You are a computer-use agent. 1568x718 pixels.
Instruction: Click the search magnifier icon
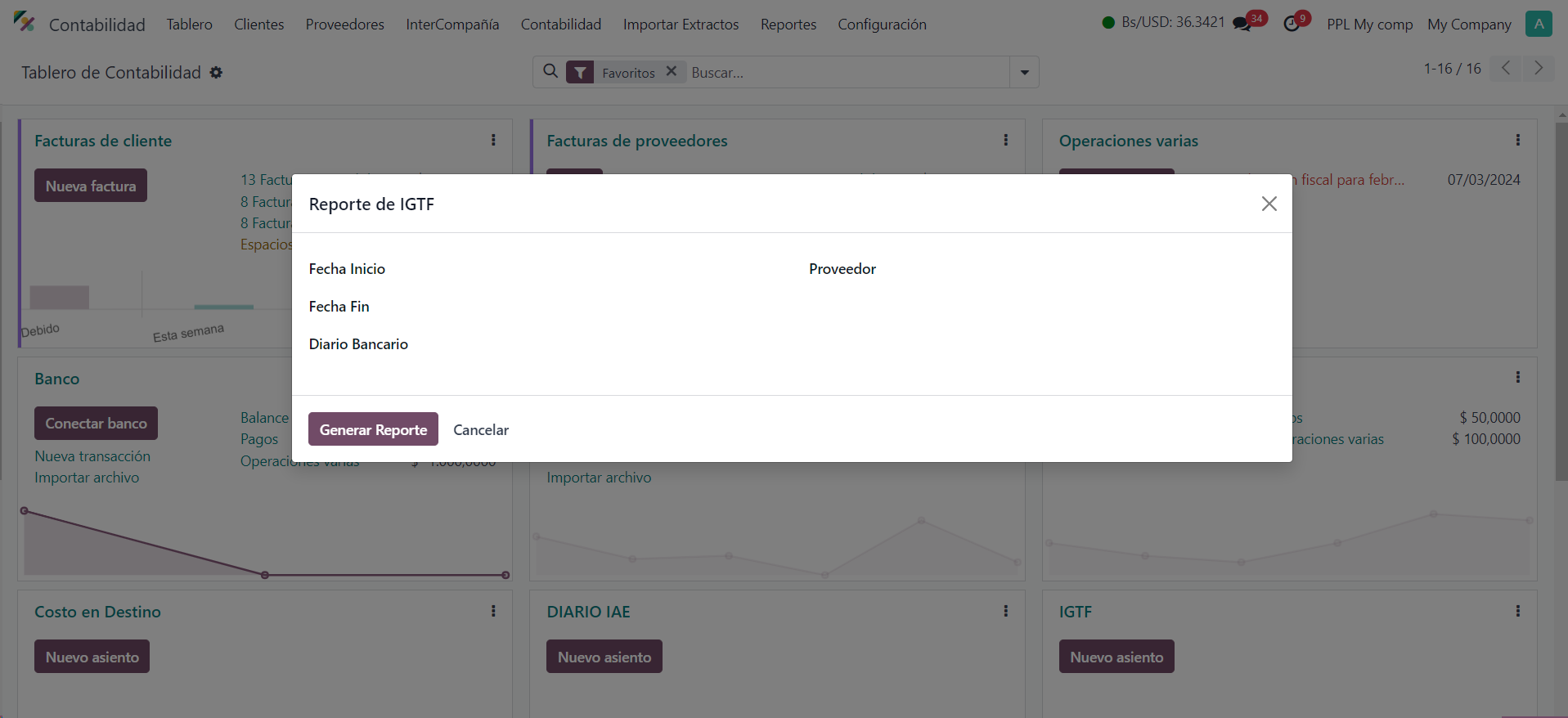click(551, 72)
